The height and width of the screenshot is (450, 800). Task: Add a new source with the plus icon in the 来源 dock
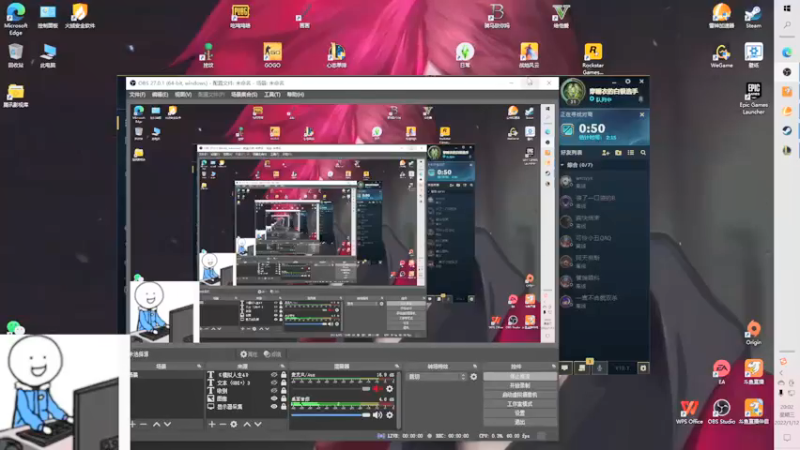211,424
